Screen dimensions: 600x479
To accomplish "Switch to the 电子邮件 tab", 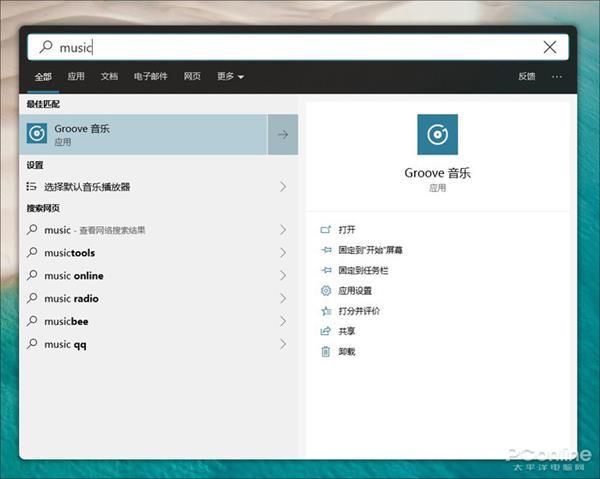I will pyautogui.click(x=151, y=77).
